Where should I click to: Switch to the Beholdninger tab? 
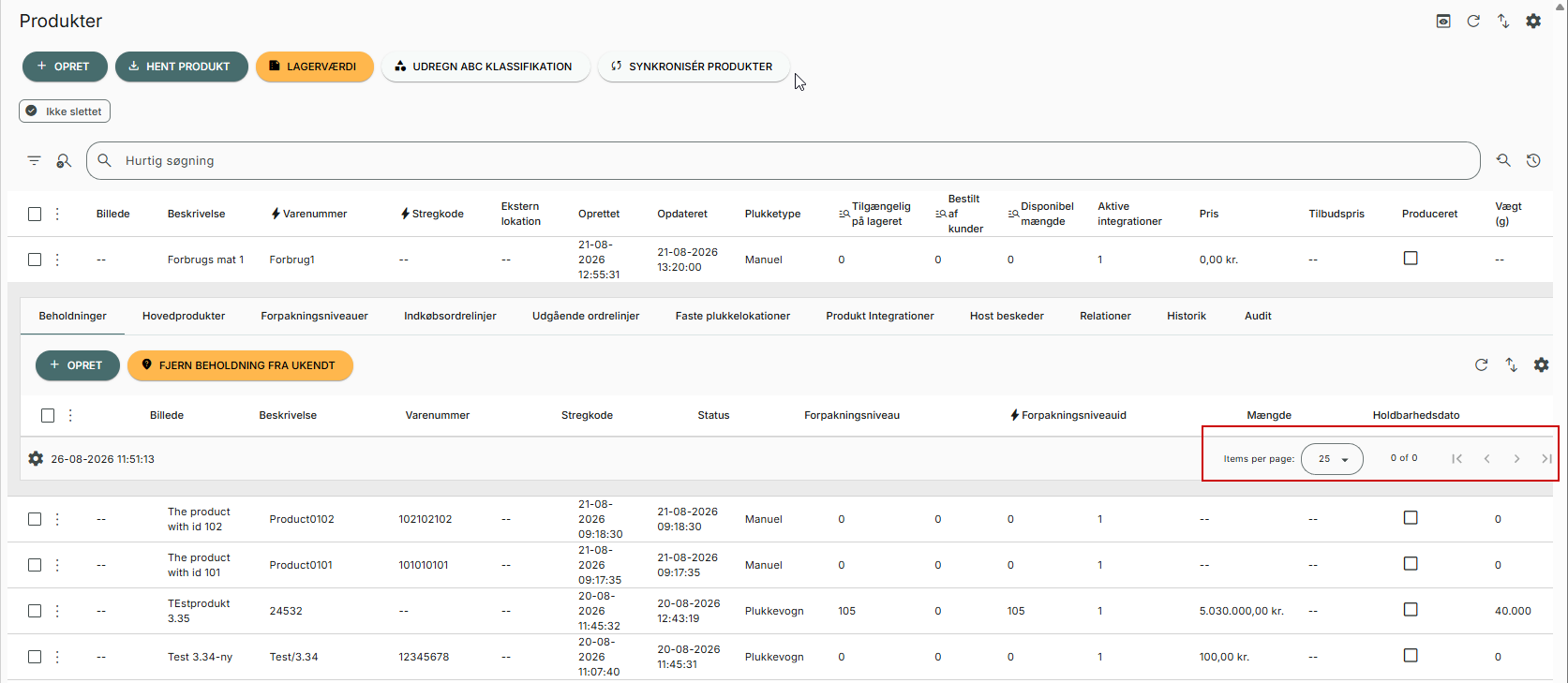pyautogui.click(x=73, y=316)
